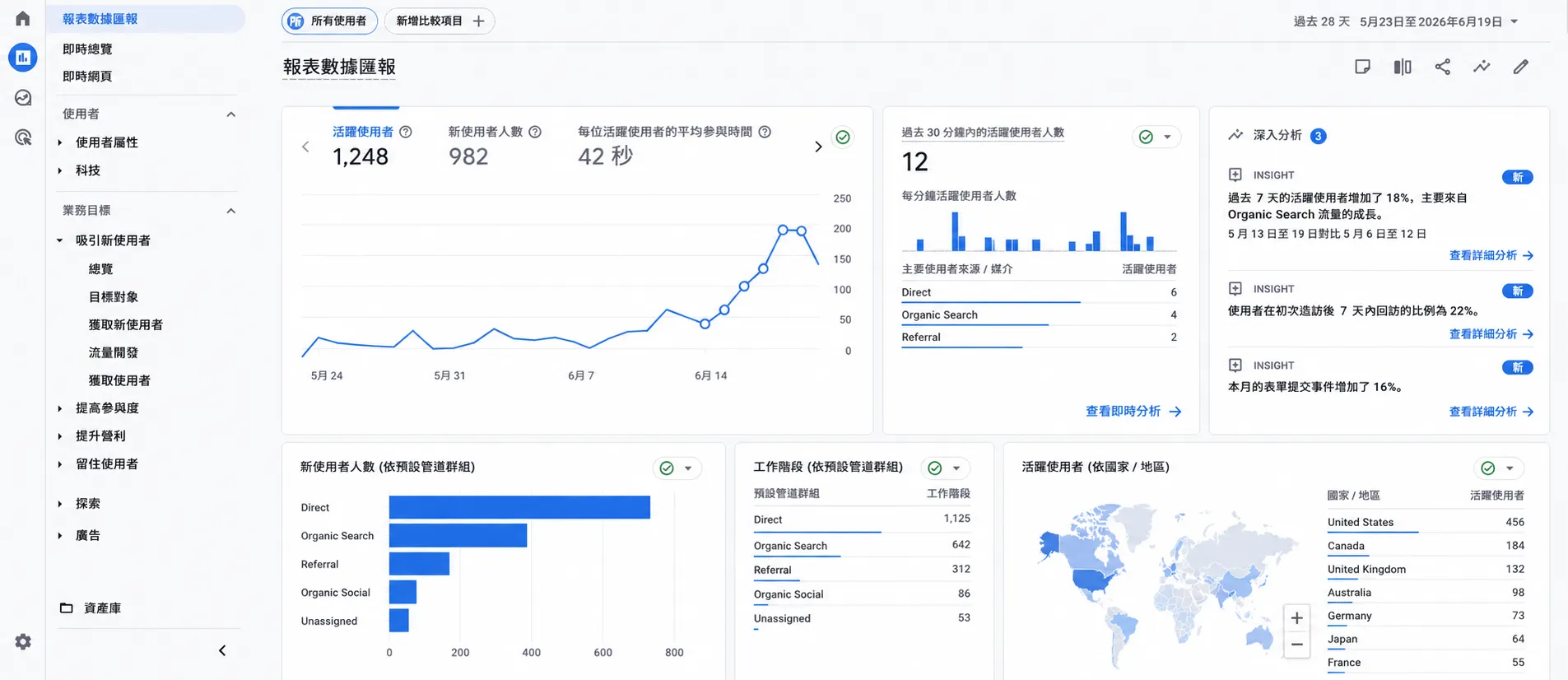The image size is (1568, 680).
Task: Click the map zoom in plus button
Action: point(1296,618)
